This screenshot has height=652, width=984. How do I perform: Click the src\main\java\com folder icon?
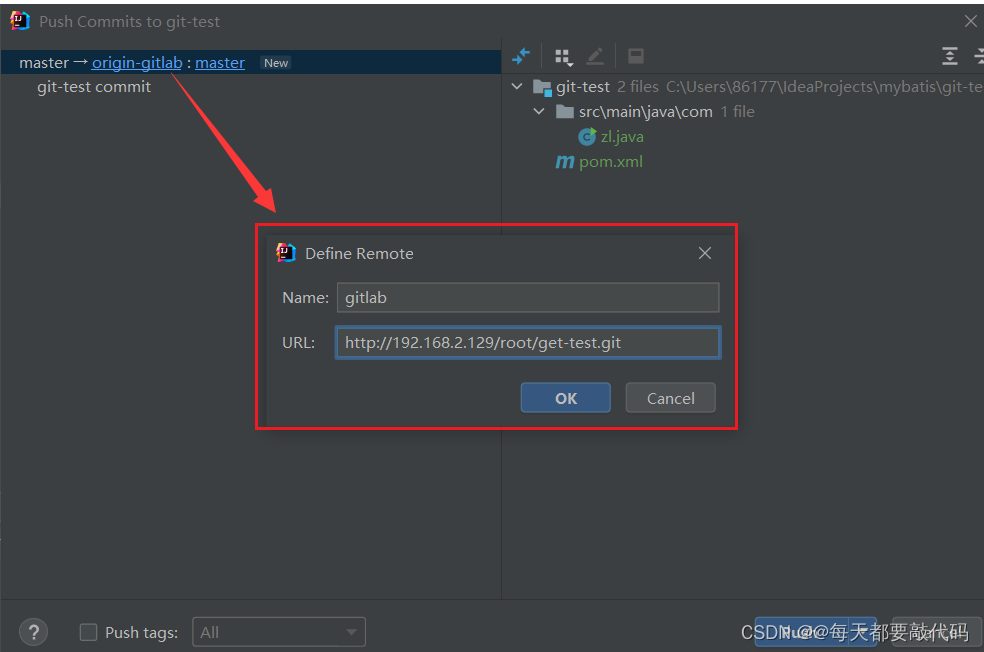point(565,112)
